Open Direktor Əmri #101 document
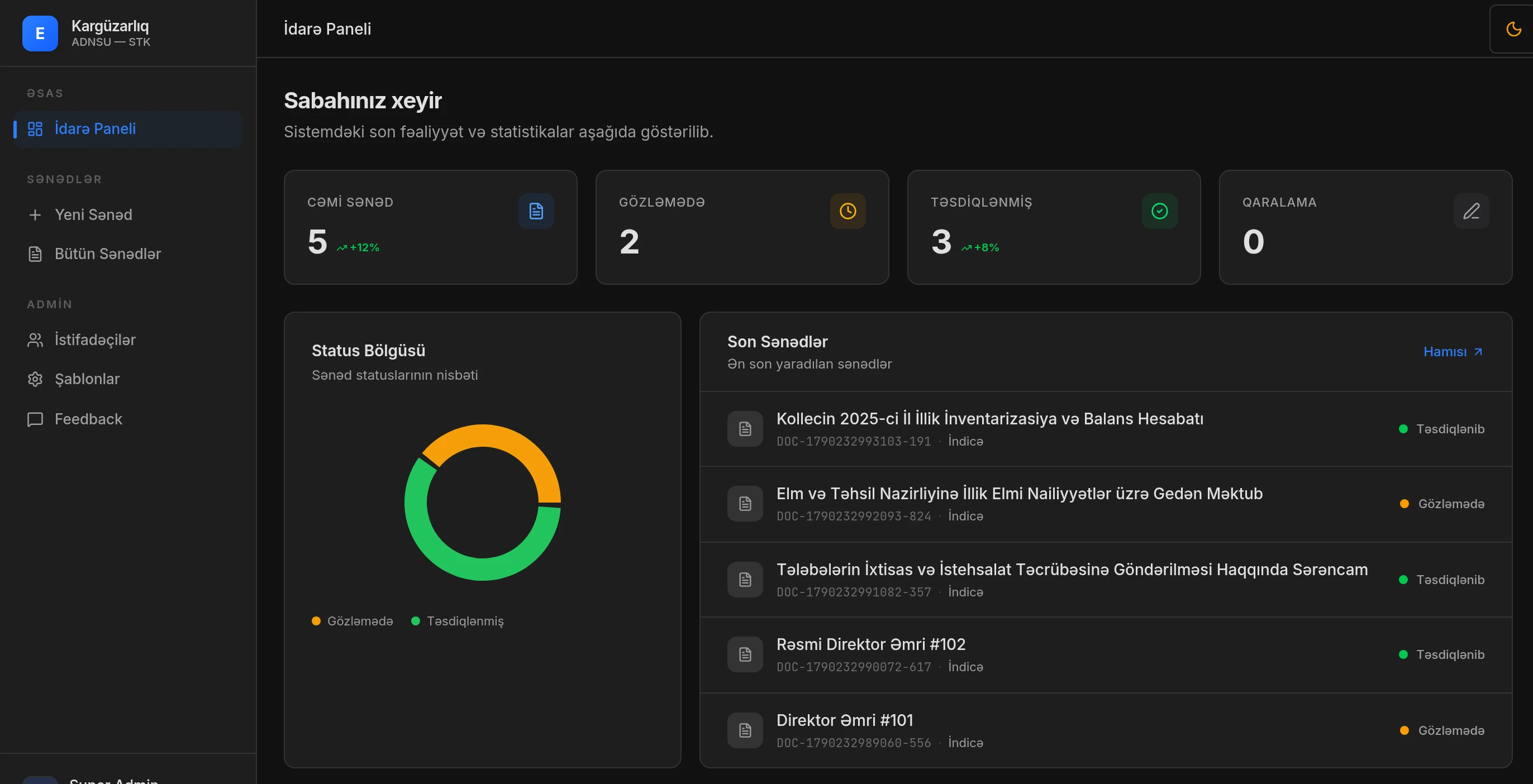 pos(1106,730)
